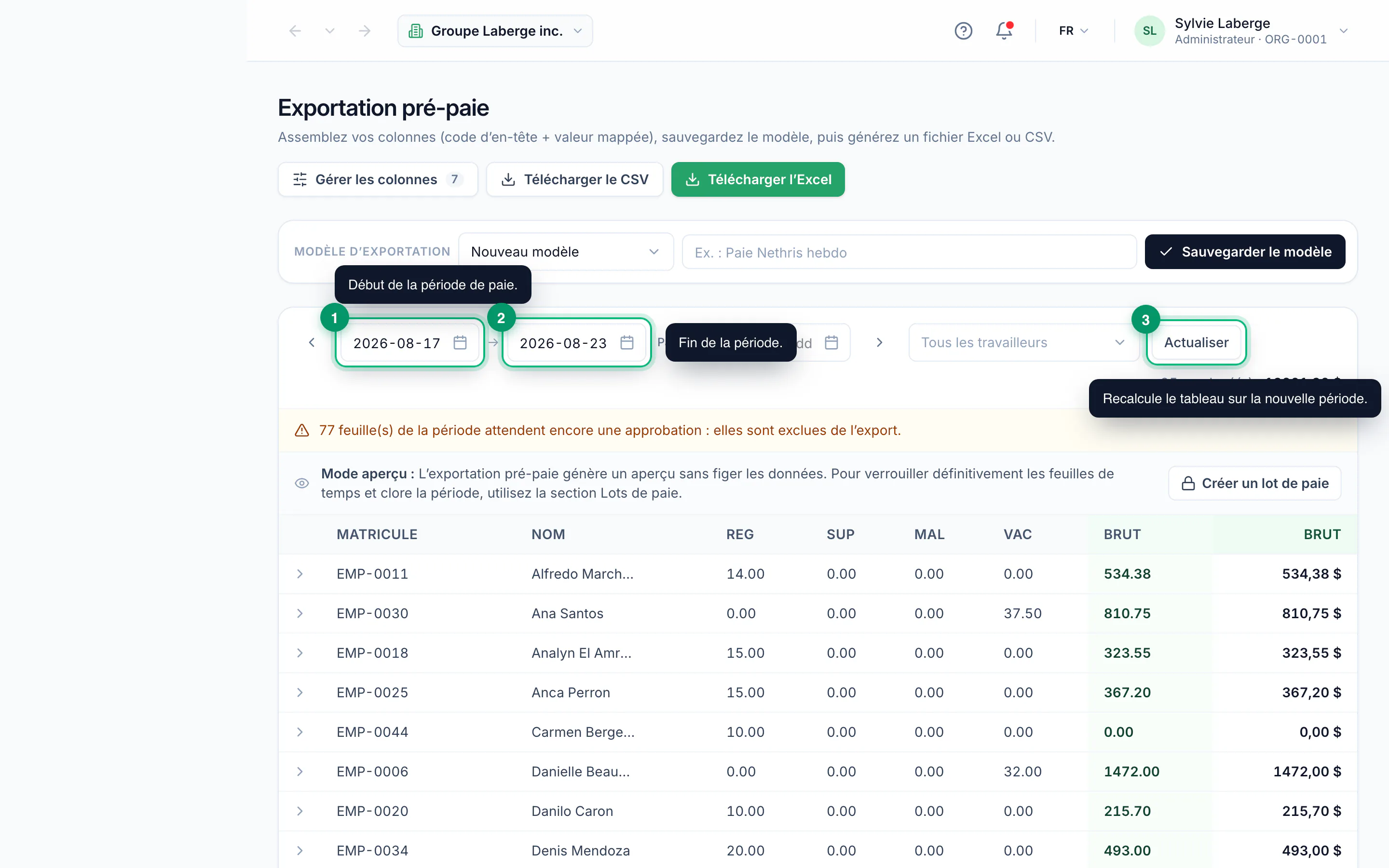Go to previous pay period chevron

312,343
